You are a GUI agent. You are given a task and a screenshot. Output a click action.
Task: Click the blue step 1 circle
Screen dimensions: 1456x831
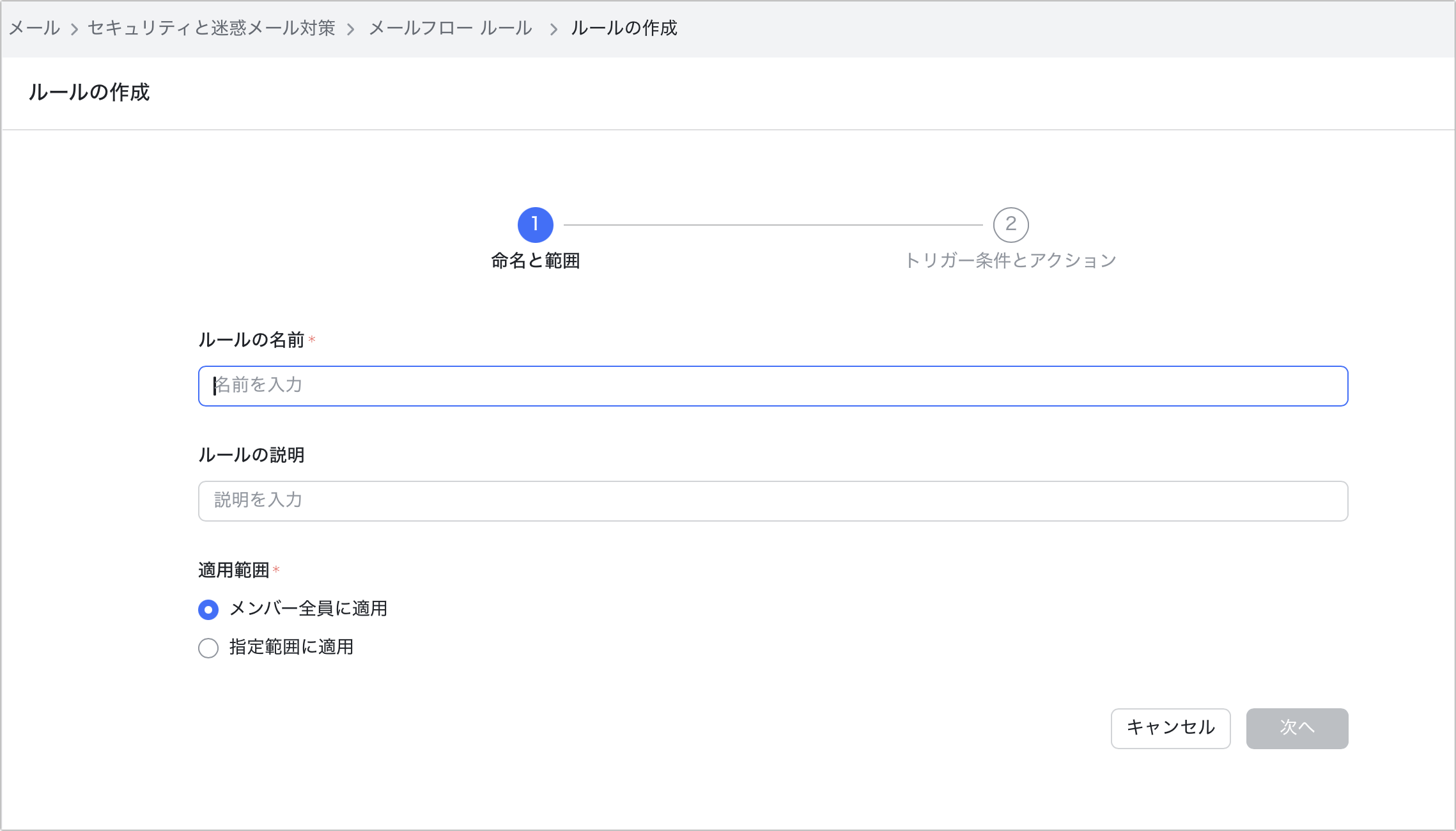[x=535, y=224]
